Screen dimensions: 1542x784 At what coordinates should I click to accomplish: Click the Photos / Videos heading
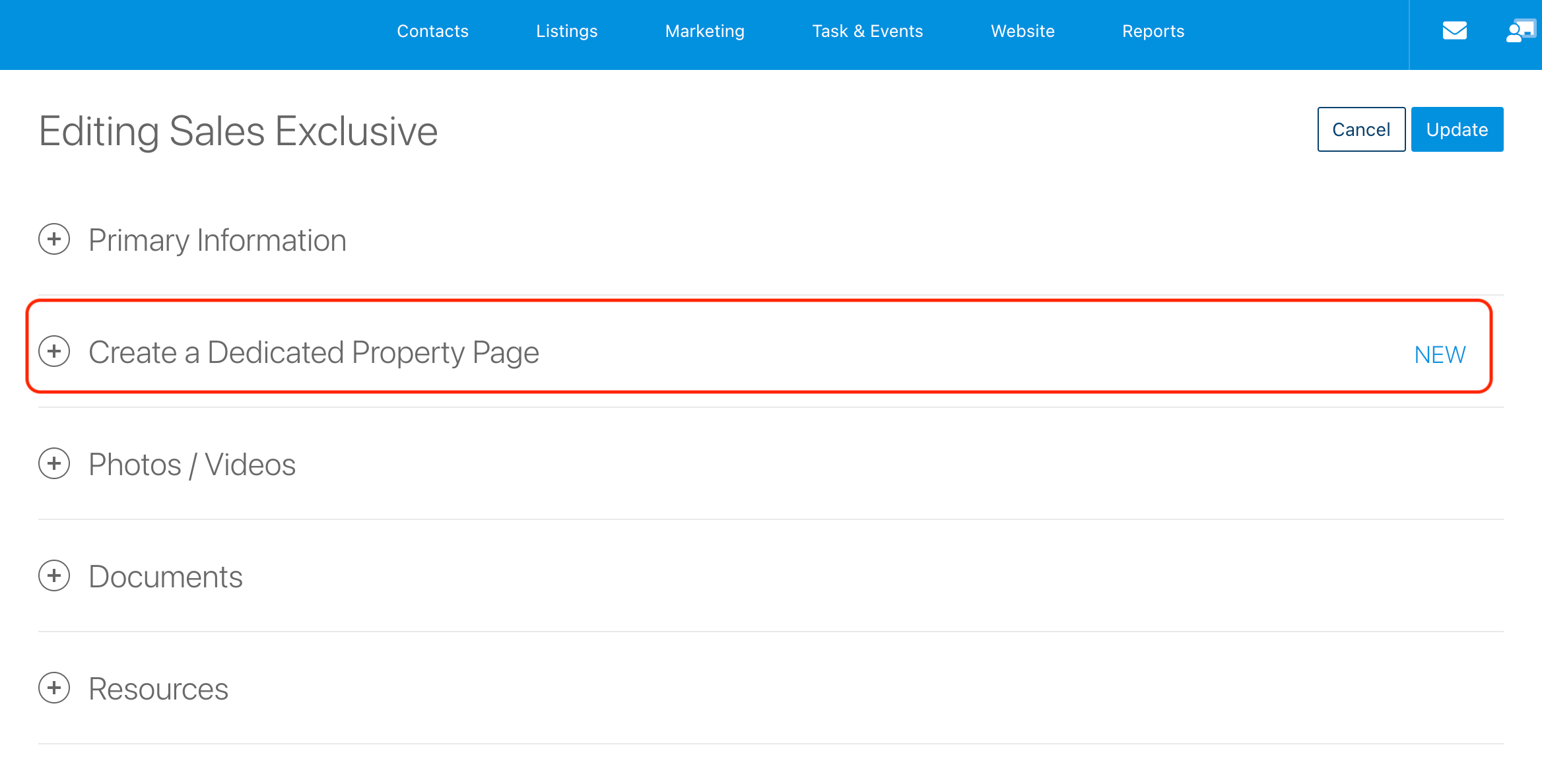[192, 465]
